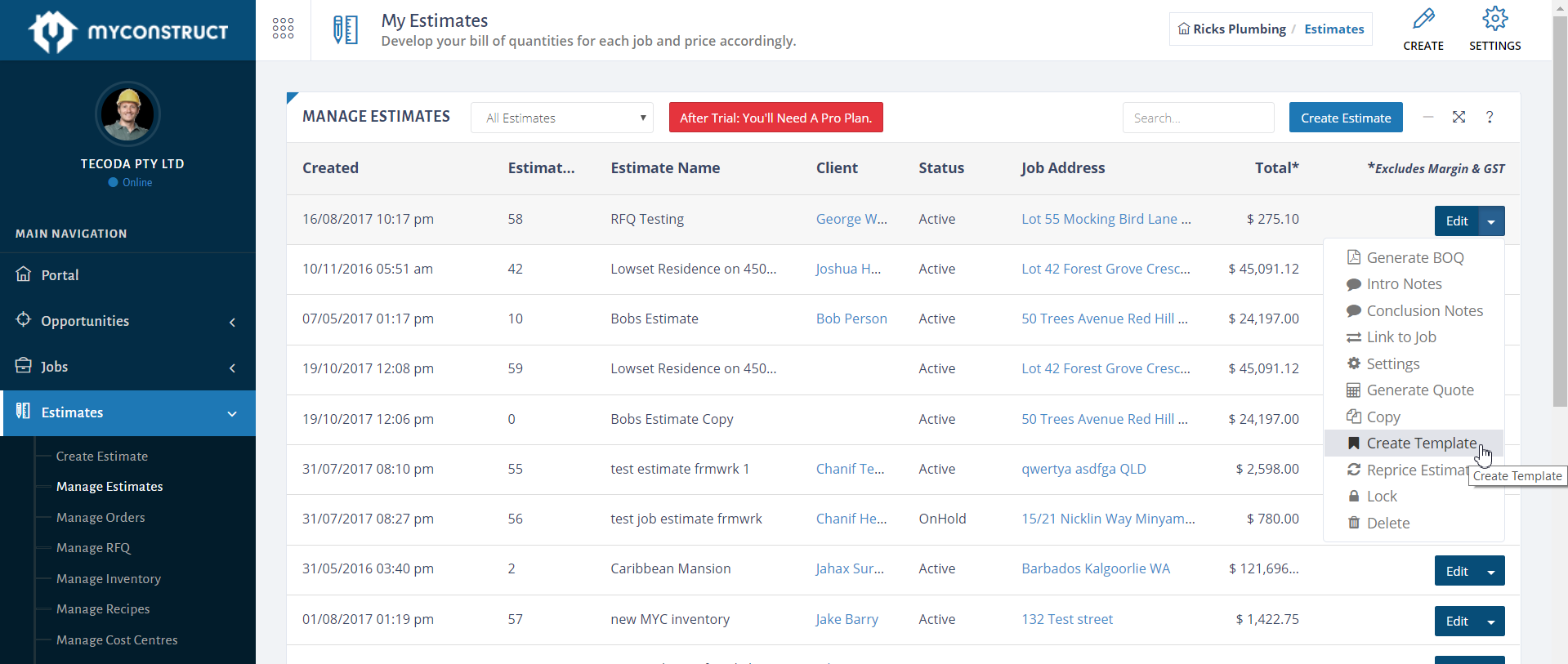Click the Link to Job arrows icon
Viewport: 1568px width, 664px height.
pyautogui.click(x=1353, y=337)
